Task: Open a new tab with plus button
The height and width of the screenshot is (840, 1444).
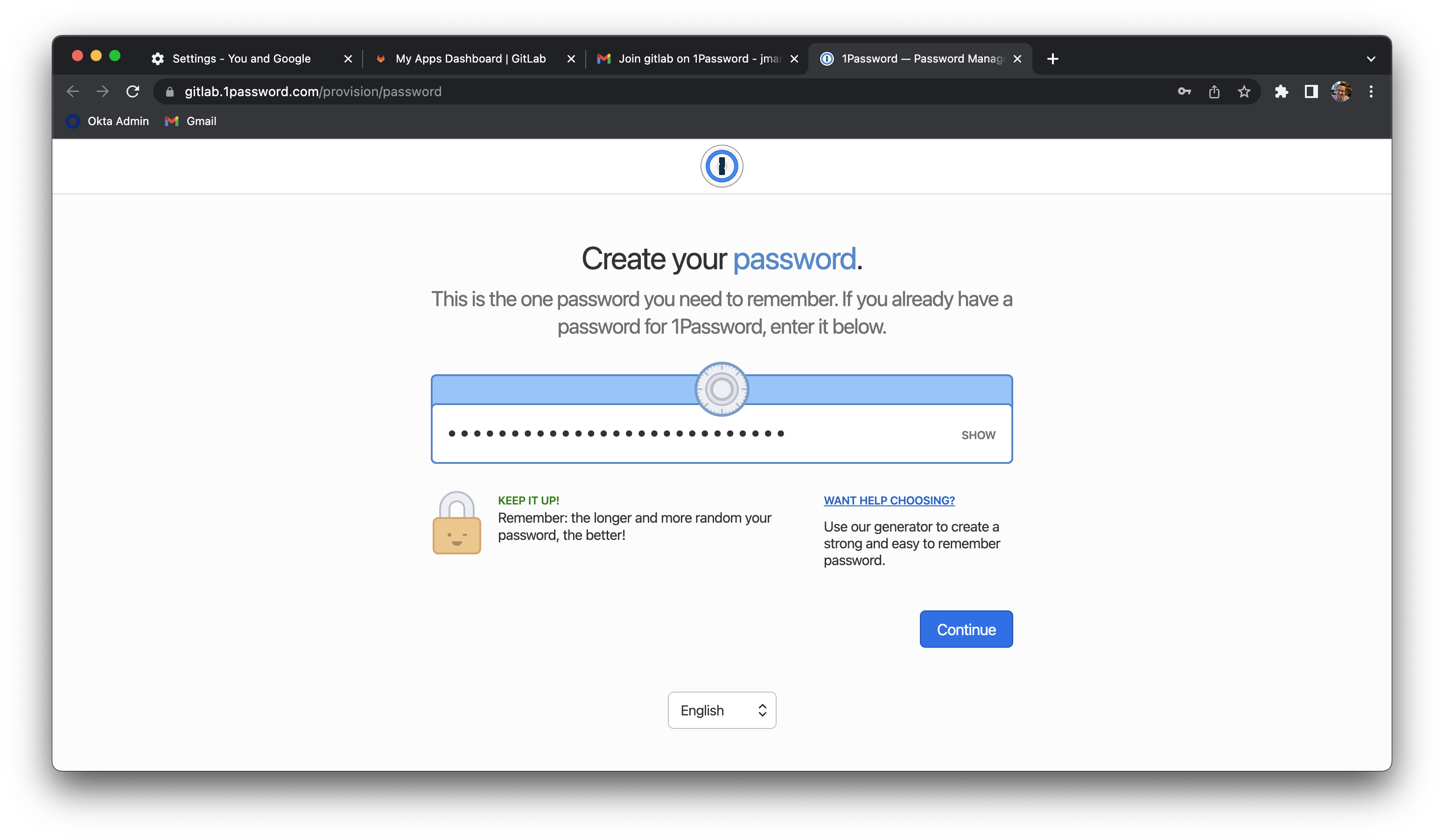Action: [1052, 59]
